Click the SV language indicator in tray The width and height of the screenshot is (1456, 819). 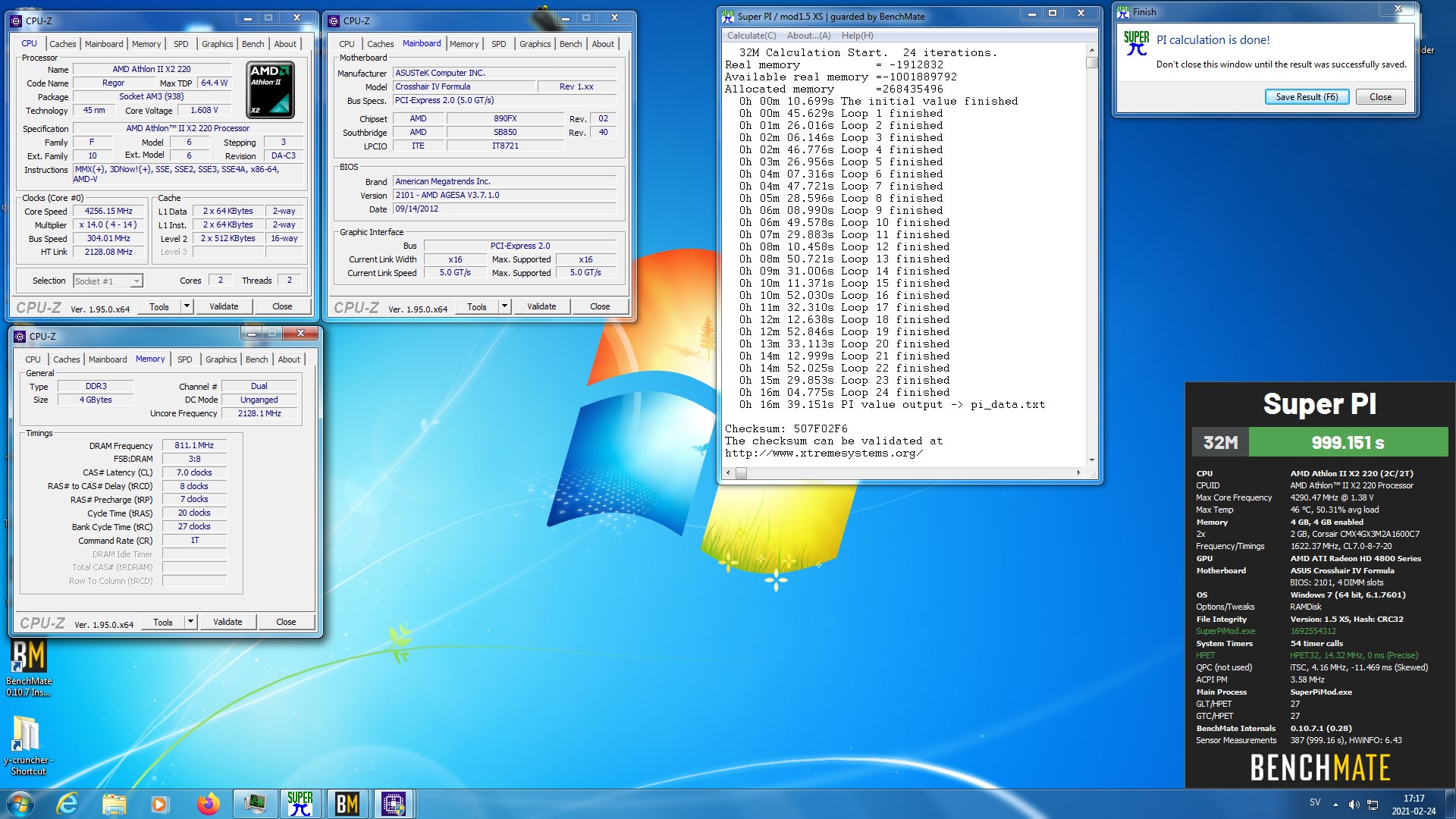pyautogui.click(x=1315, y=802)
